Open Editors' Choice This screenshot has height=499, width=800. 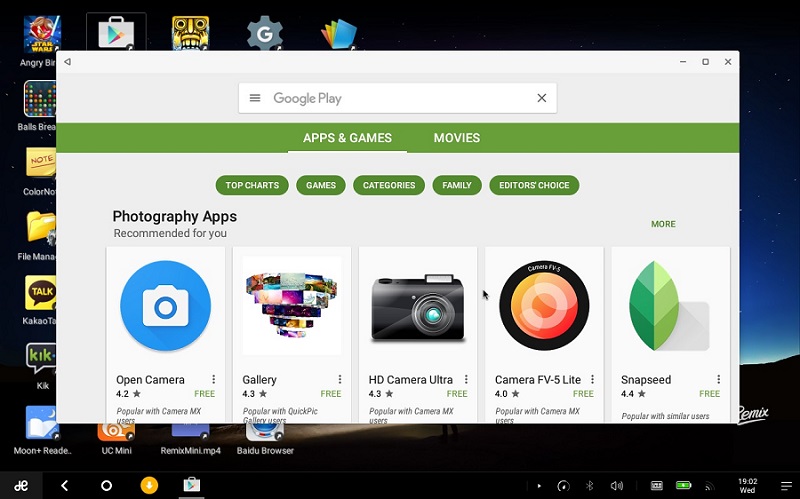(x=534, y=185)
